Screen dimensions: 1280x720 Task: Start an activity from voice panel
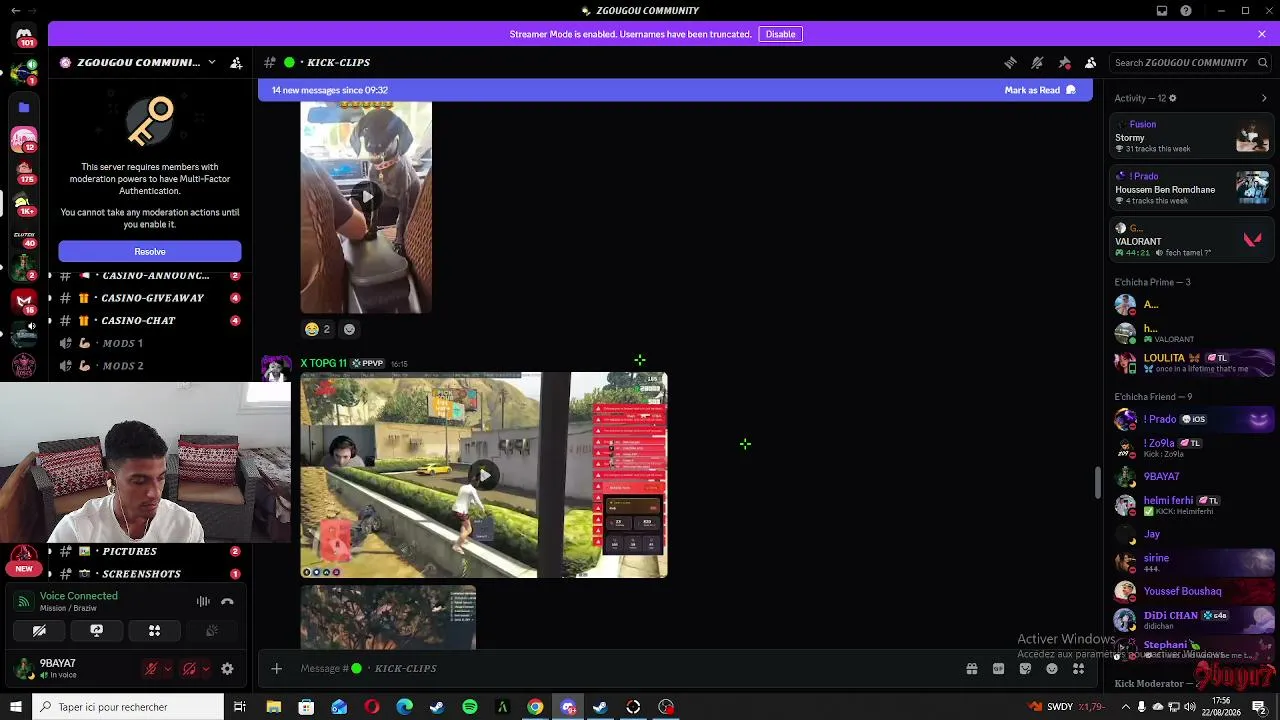point(154,631)
